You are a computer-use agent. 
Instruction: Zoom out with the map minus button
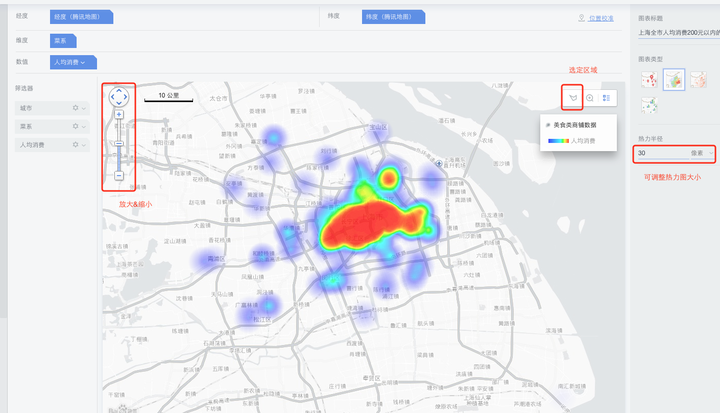[119, 175]
